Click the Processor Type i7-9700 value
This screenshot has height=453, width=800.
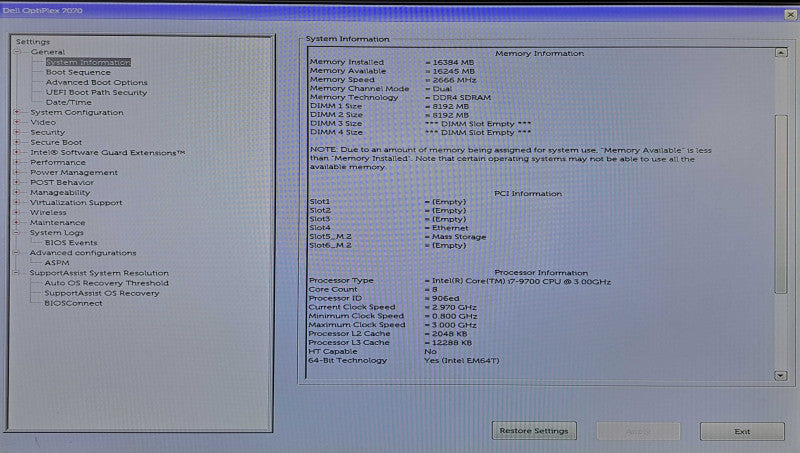(x=518, y=281)
